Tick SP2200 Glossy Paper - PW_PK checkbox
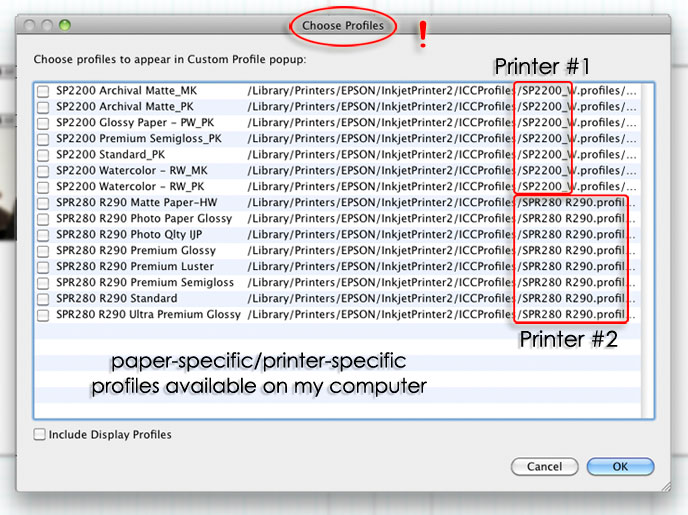The height and width of the screenshot is (515, 688). (x=43, y=123)
